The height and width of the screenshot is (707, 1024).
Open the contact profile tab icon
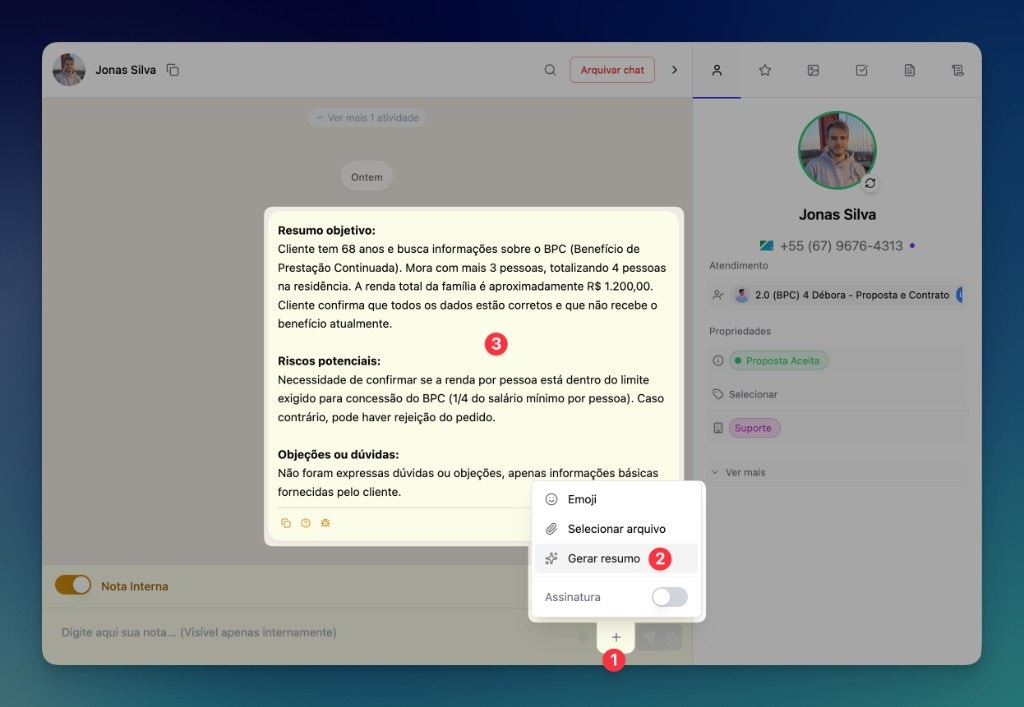tap(716, 70)
